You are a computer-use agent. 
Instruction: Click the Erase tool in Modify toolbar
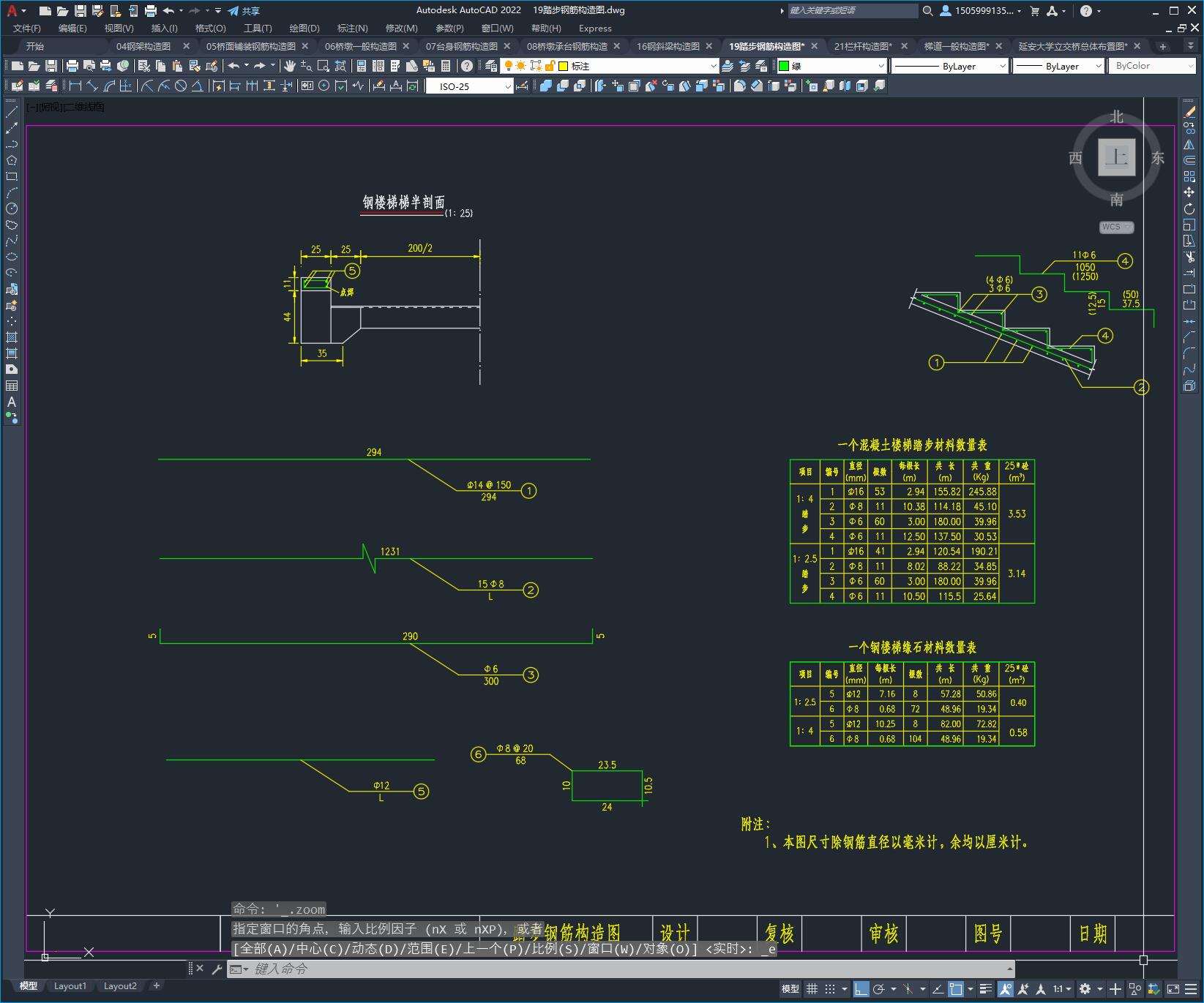(1189, 112)
